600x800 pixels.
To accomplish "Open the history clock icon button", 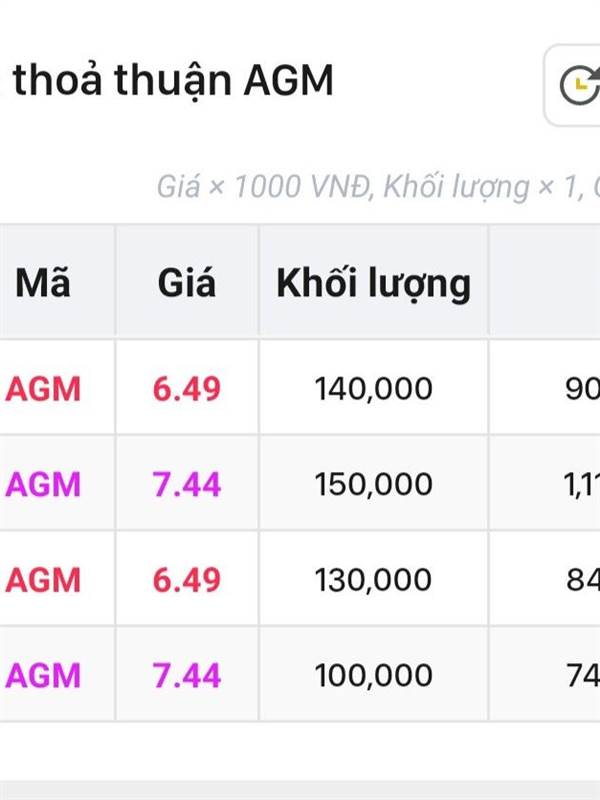I will pos(573,85).
